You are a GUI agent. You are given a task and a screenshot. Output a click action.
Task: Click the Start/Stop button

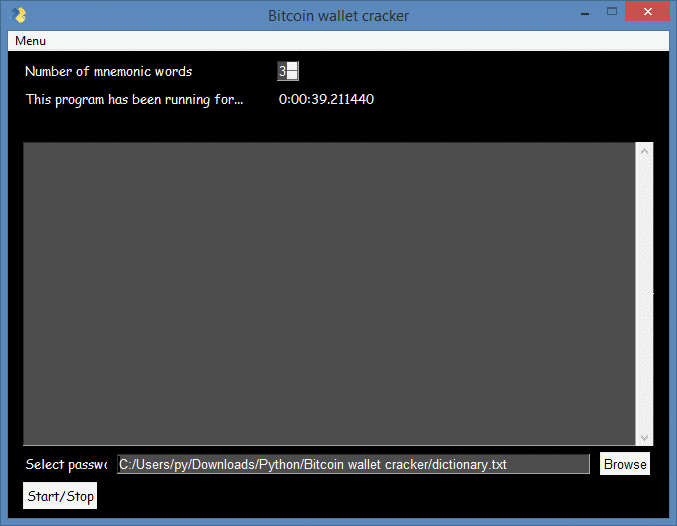[60, 496]
